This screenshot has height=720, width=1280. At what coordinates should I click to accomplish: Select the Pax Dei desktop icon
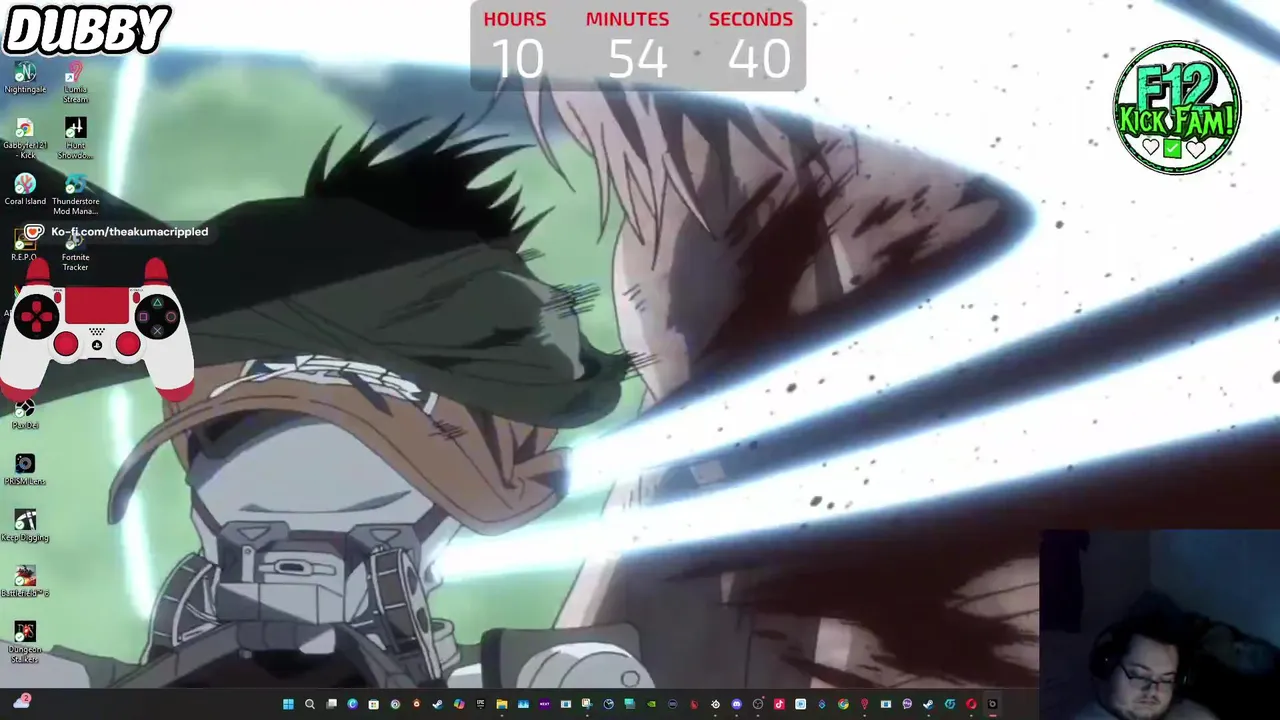tap(25, 413)
